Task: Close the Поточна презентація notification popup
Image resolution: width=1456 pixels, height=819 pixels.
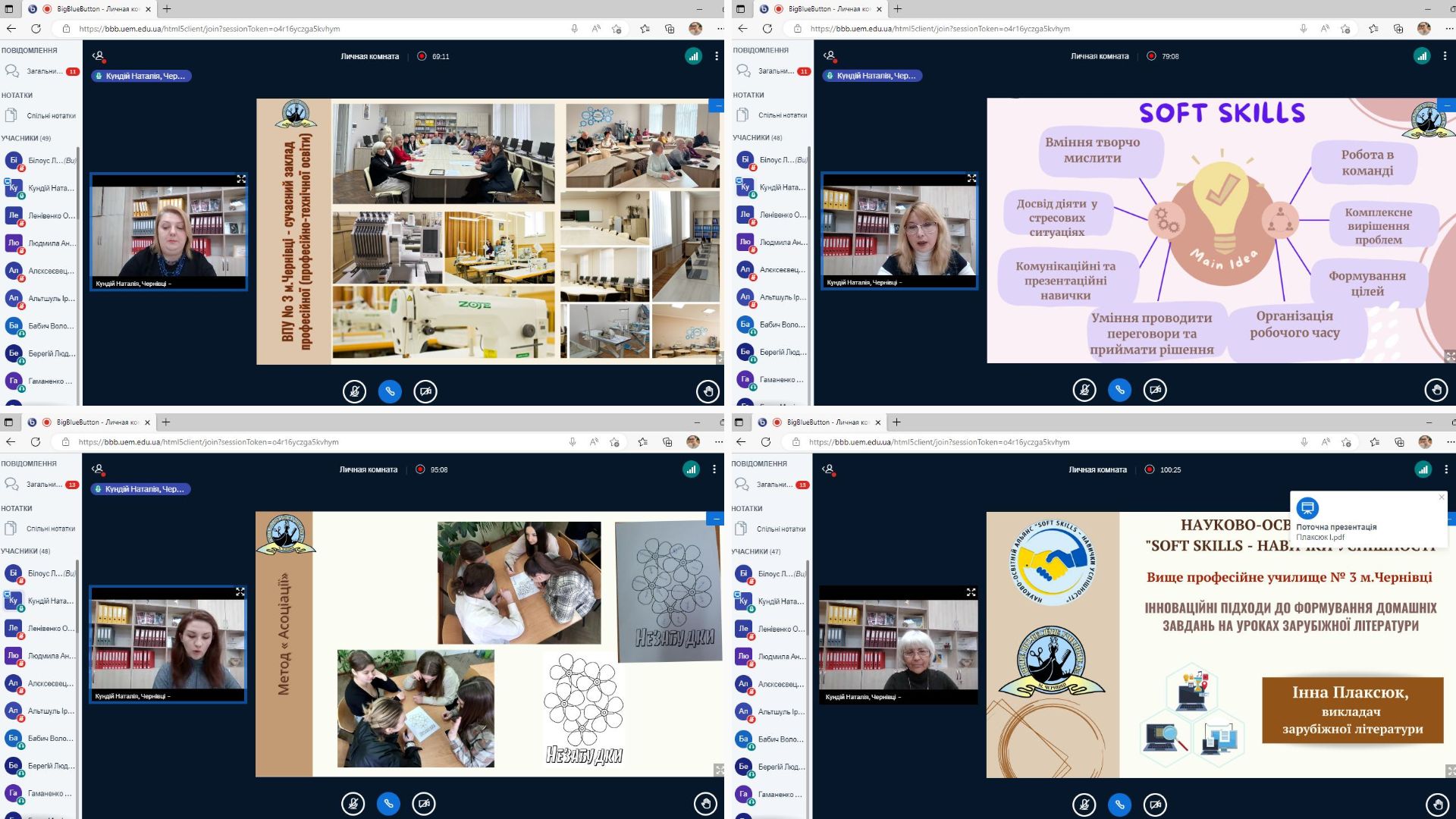Action: click(x=1442, y=497)
